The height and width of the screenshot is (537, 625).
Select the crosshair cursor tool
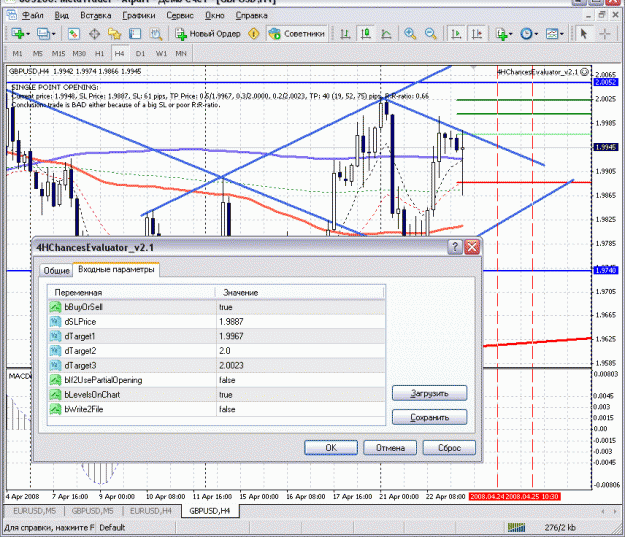point(605,34)
